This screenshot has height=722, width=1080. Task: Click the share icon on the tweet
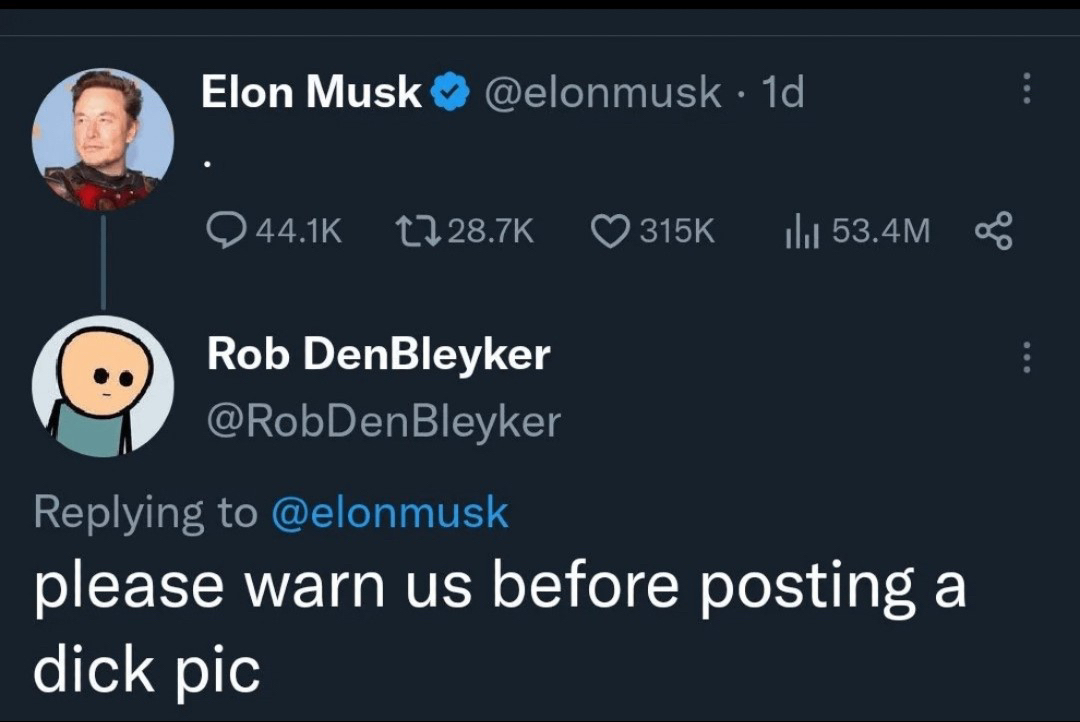click(x=993, y=231)
